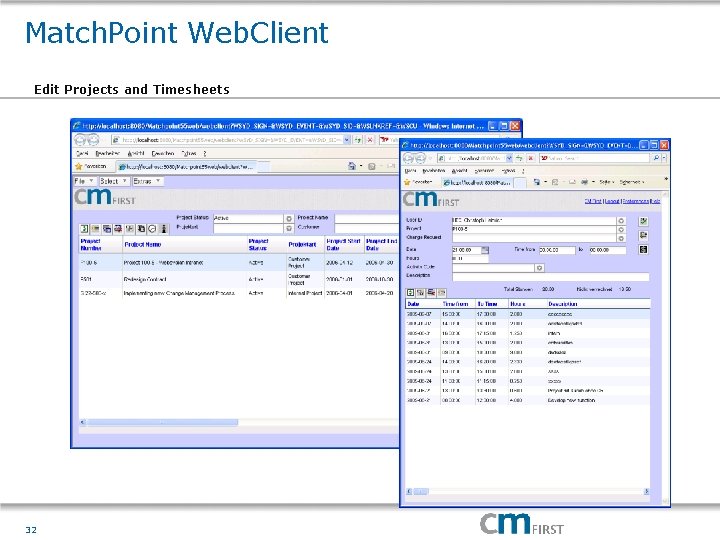Viewport: 720px width, 540px height.
Task: Click the info figure icon in project toolbar
Action: [x=163, y=228]
